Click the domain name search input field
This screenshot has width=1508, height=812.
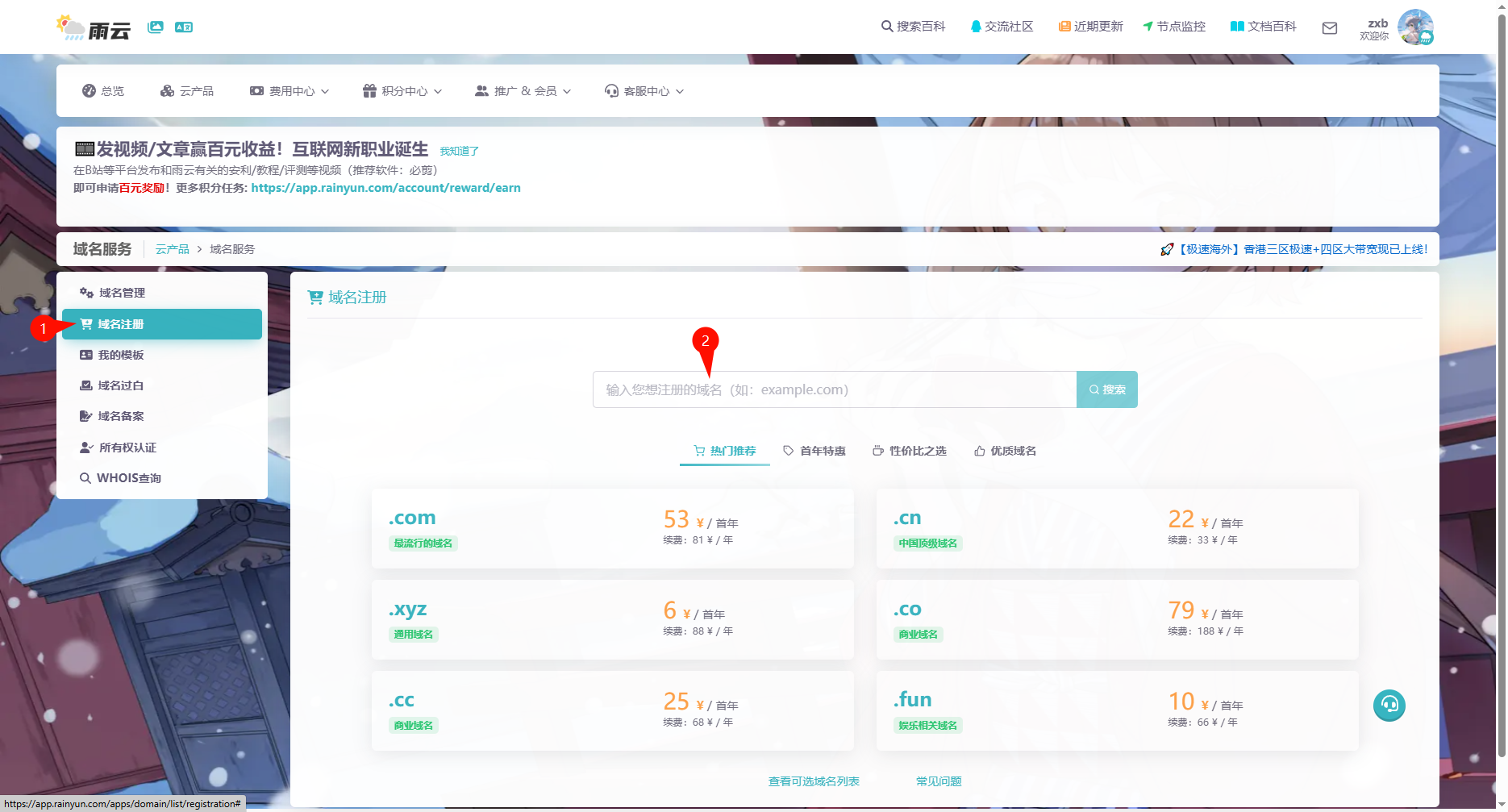pyautogui.click(x=834, y=389)
